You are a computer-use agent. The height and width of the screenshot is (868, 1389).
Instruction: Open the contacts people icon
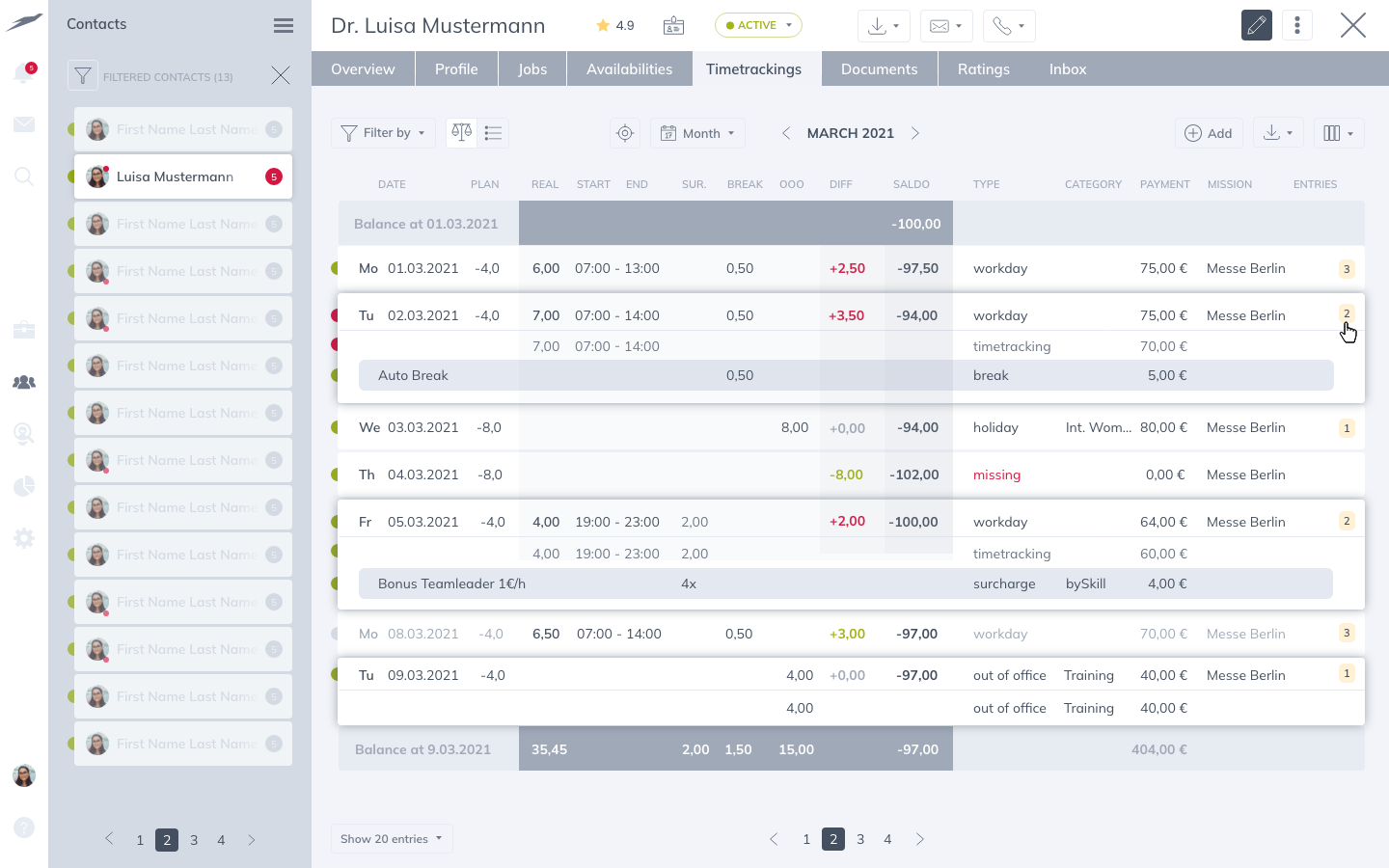[24, 382]
